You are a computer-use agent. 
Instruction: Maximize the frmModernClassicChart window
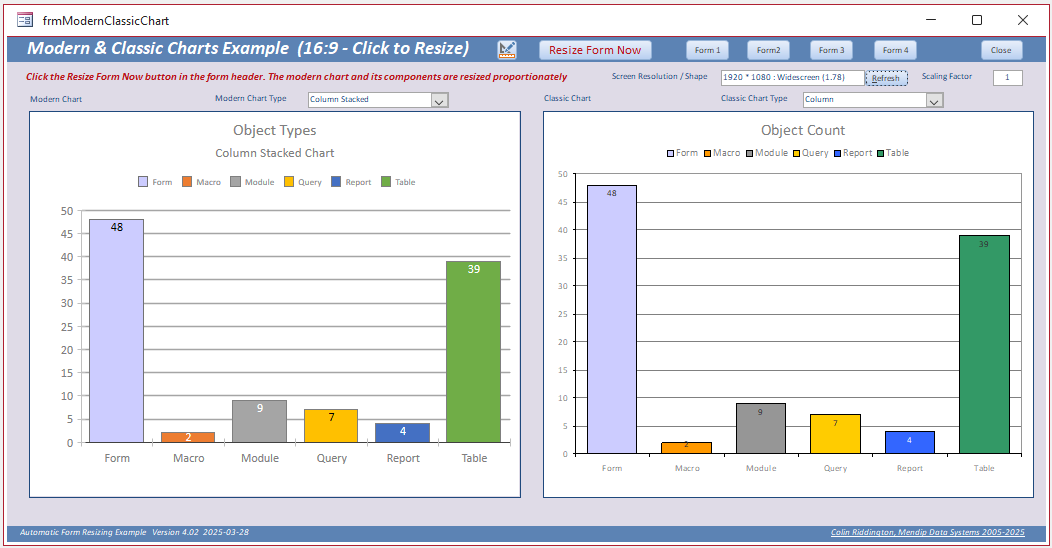977,20
